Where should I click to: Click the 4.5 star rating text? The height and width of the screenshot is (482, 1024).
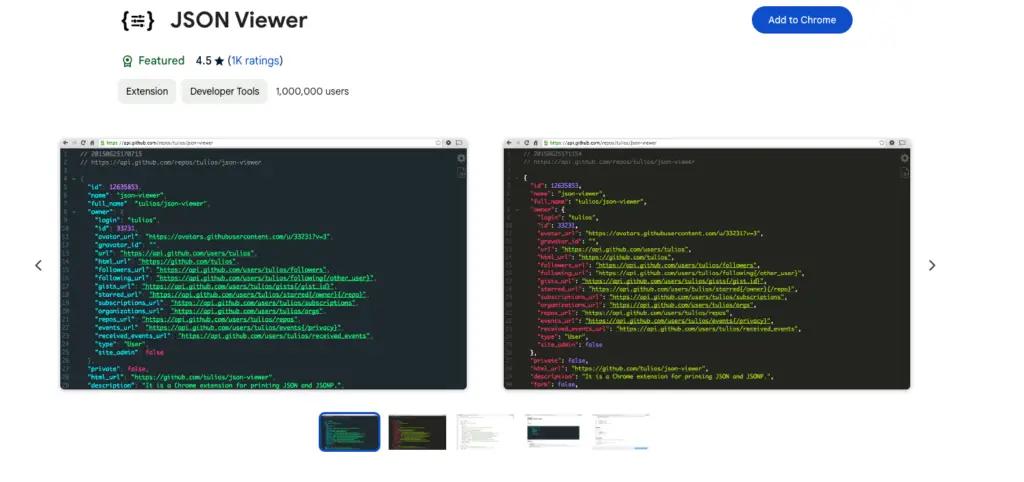(210, 61)
